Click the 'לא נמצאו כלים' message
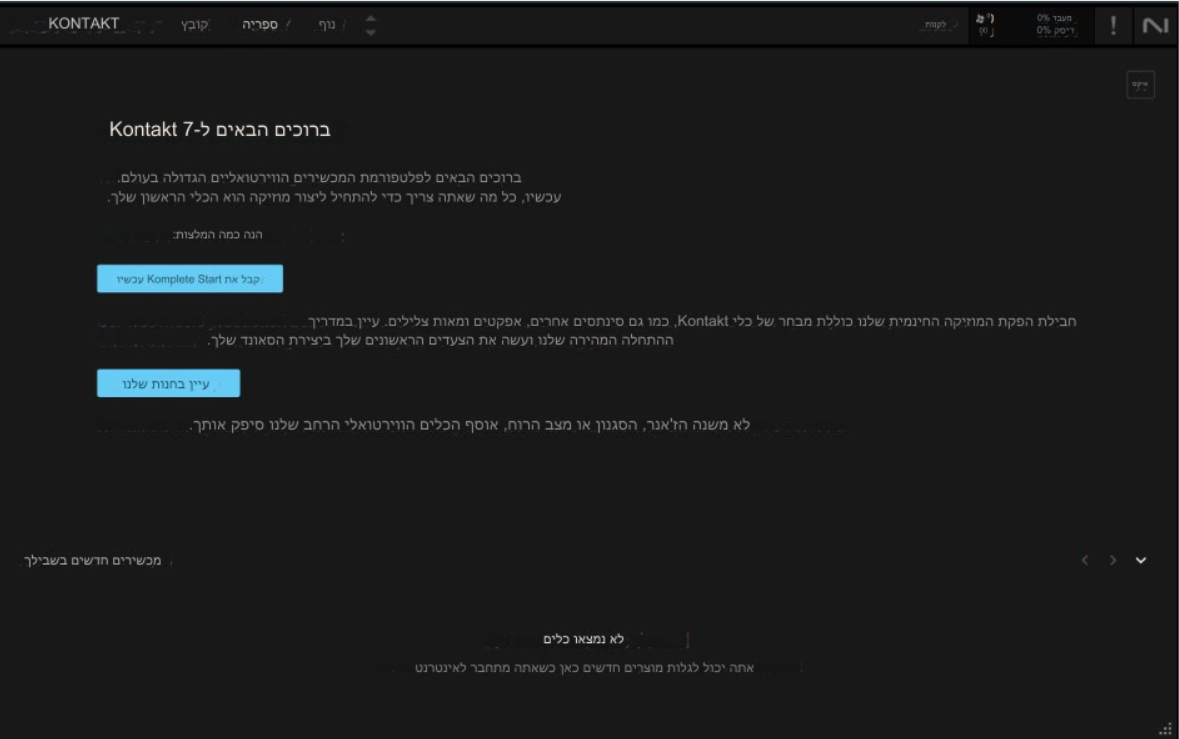Image resolution: width=1179 pixels, height=739 pixels. point(583,639)
